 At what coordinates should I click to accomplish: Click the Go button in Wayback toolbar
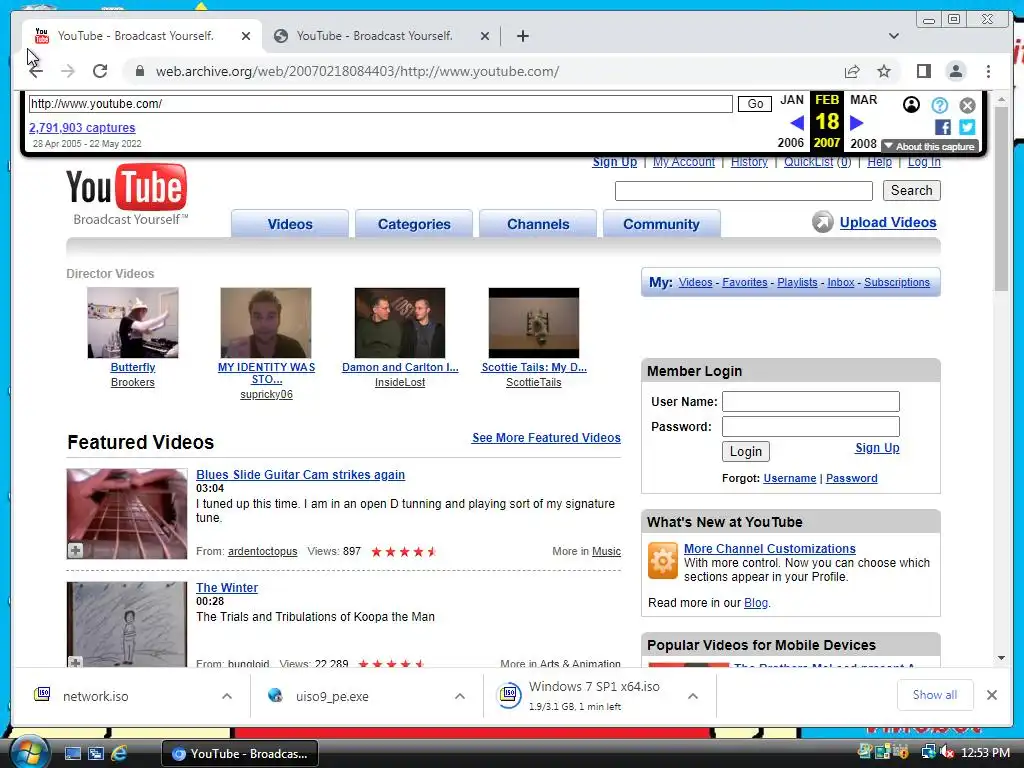coord(755,104)
